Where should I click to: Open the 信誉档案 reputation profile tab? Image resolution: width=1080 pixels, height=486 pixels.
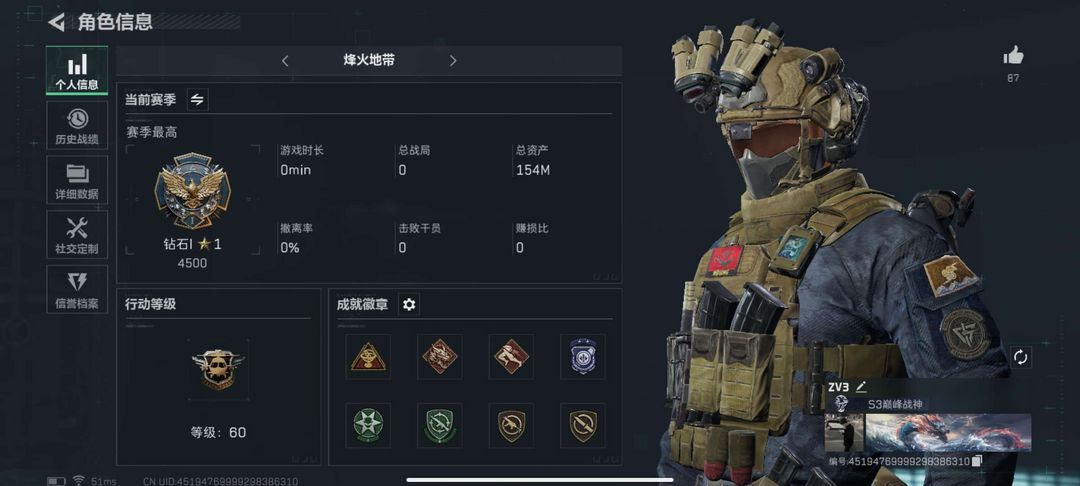(77, 289)
